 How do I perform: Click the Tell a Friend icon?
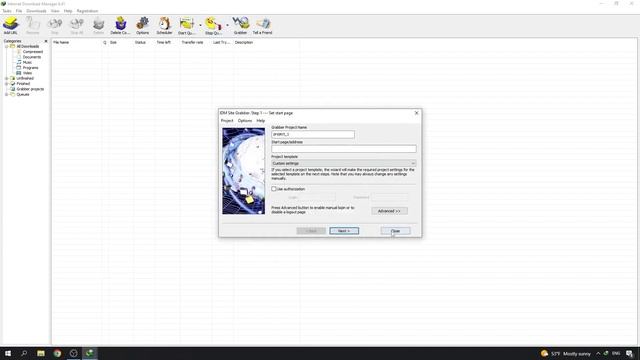click(262, 26)
